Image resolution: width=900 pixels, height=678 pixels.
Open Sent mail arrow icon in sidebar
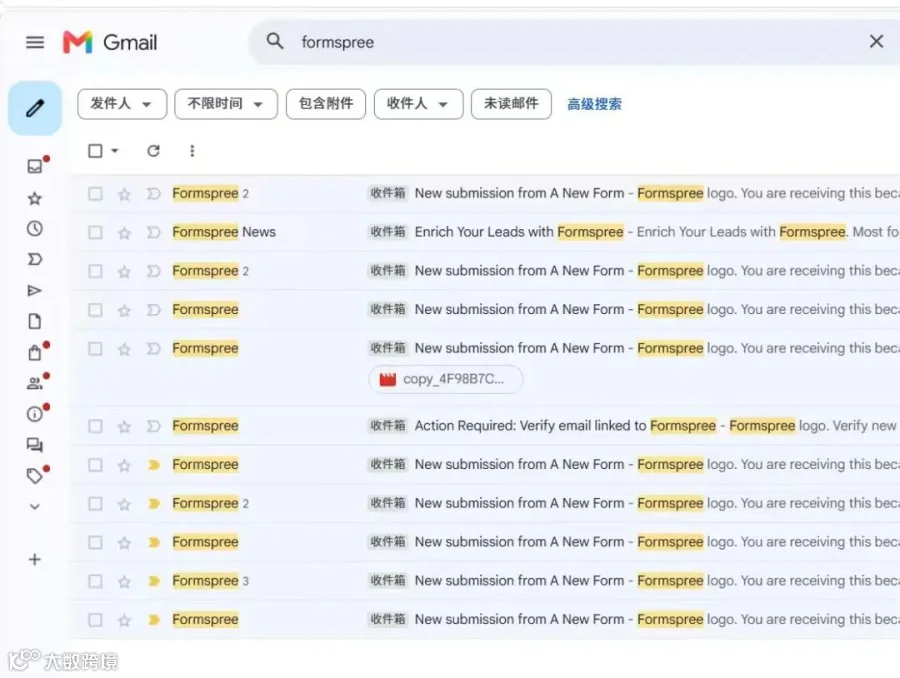pyautogui.click(x=35, y=290)
